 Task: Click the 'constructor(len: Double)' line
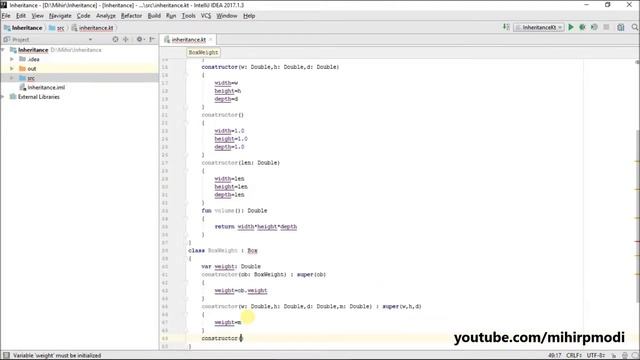241,163
